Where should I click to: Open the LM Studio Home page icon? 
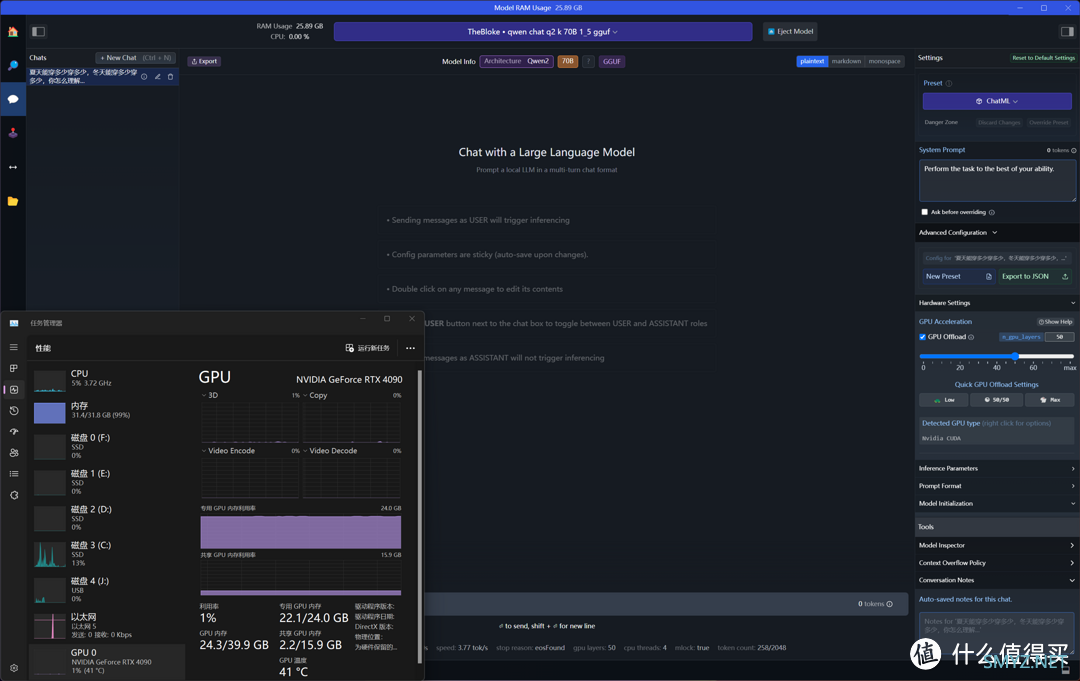[x=13, y=32]
